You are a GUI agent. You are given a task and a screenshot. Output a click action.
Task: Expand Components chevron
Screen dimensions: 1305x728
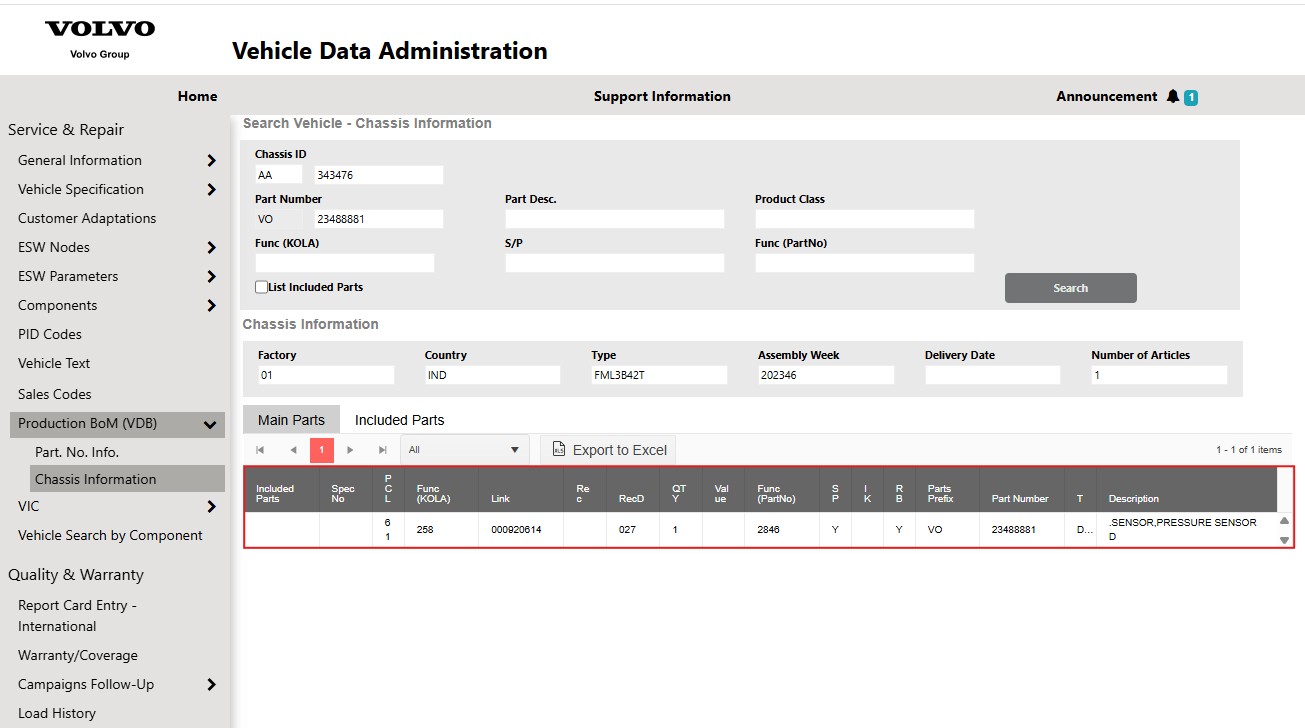(211, 306)
